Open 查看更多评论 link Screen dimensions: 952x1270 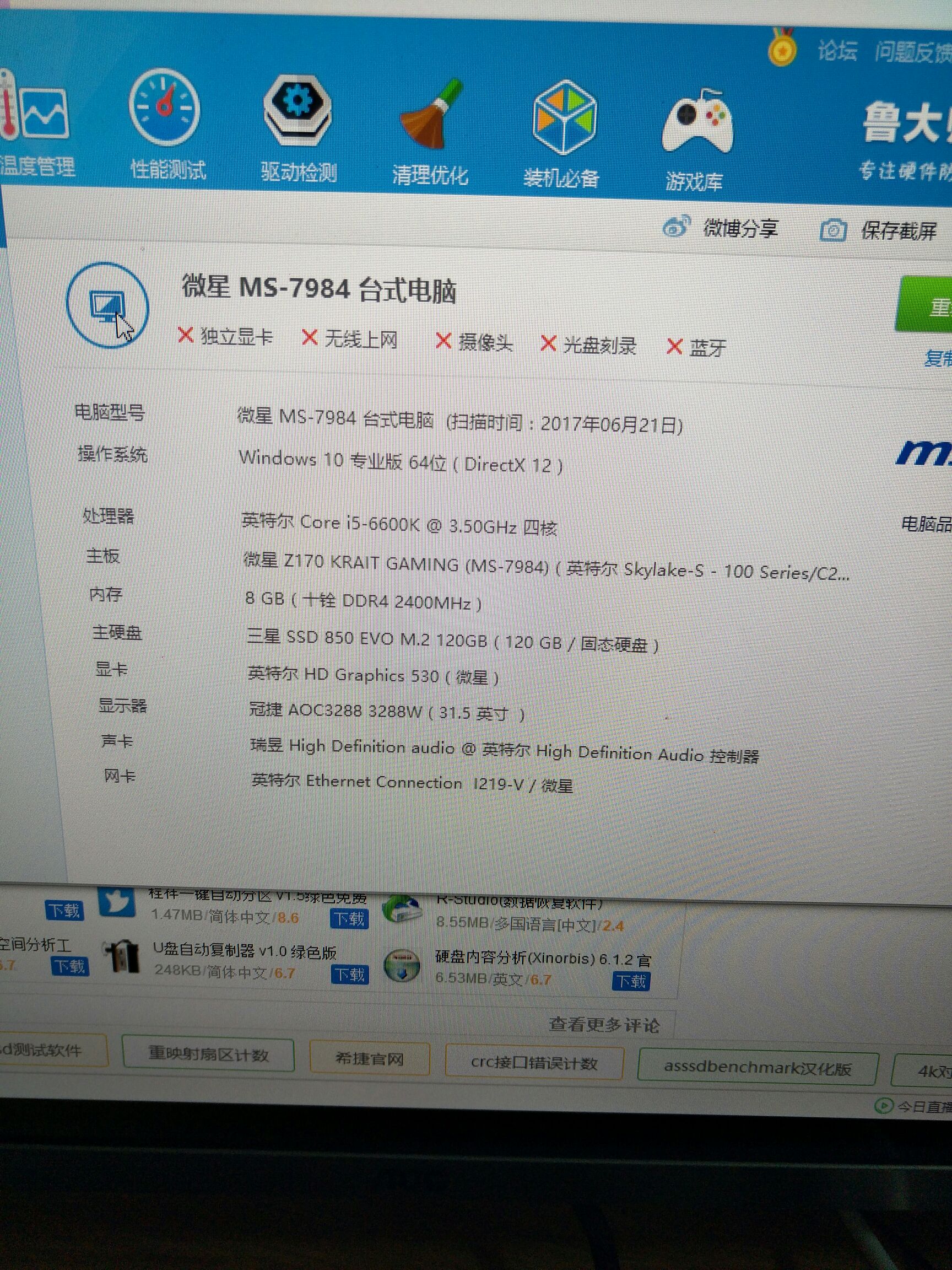click(604, 1024)
